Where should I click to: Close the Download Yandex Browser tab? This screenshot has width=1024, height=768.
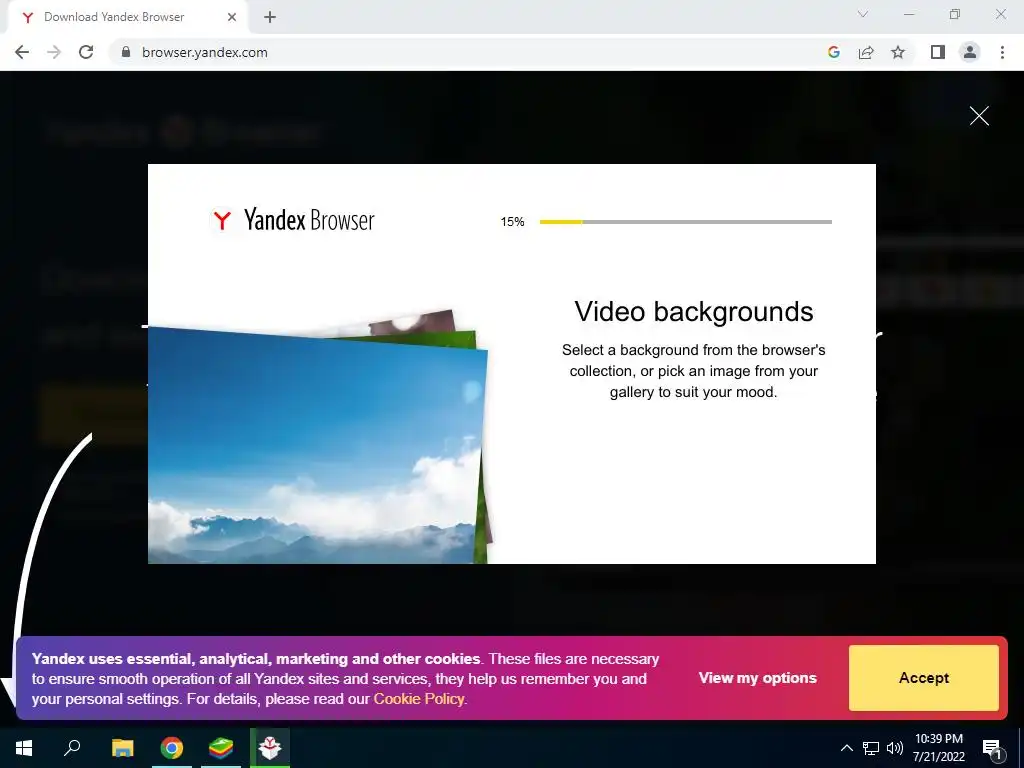pos(232,17)
